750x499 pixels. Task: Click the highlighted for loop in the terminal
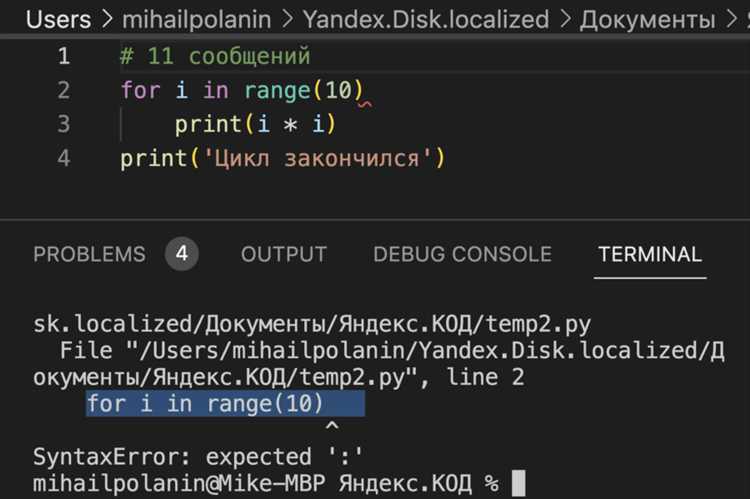(x=225, y=404)
